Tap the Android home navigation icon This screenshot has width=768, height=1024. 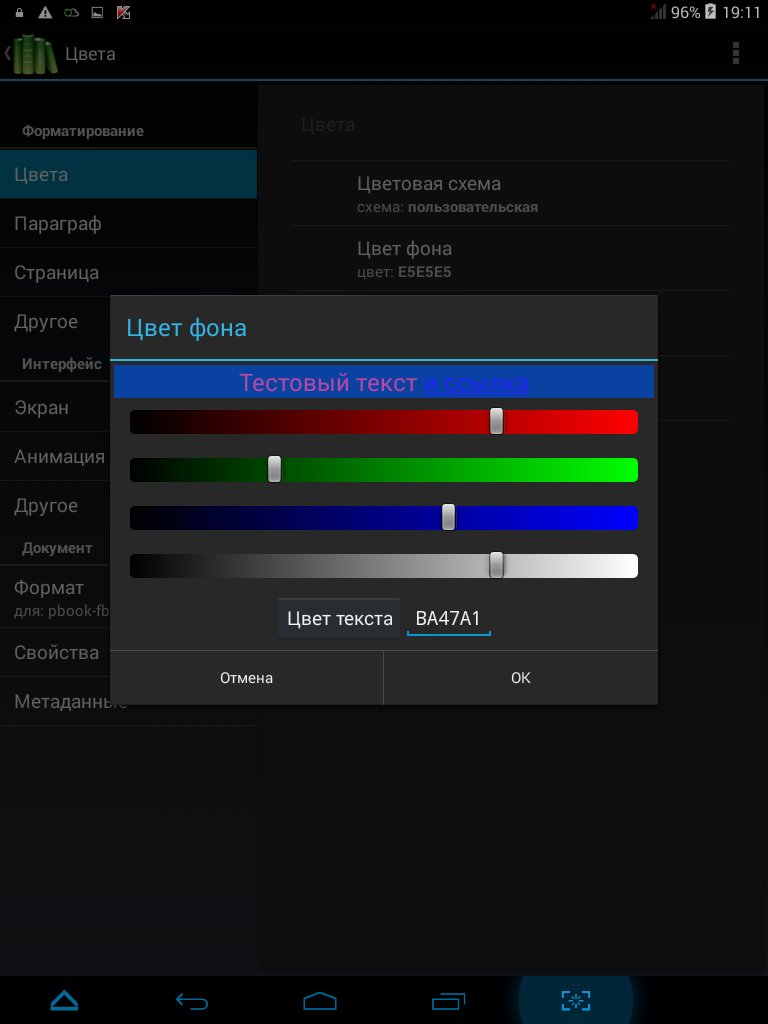(x=320, y=1000)
